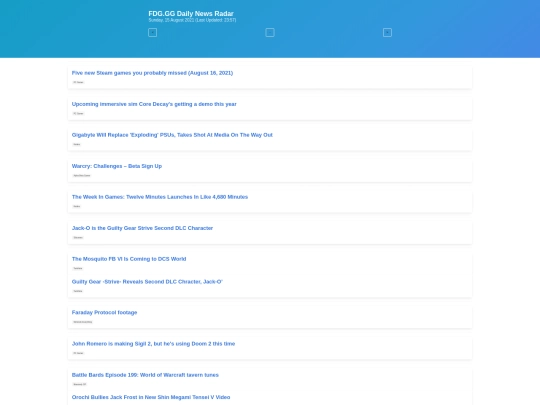Click source tag under 'Warcry: Challenges' headline
Image resolution: width=540 pixels, height=405 pixels.
click(82, 176)
